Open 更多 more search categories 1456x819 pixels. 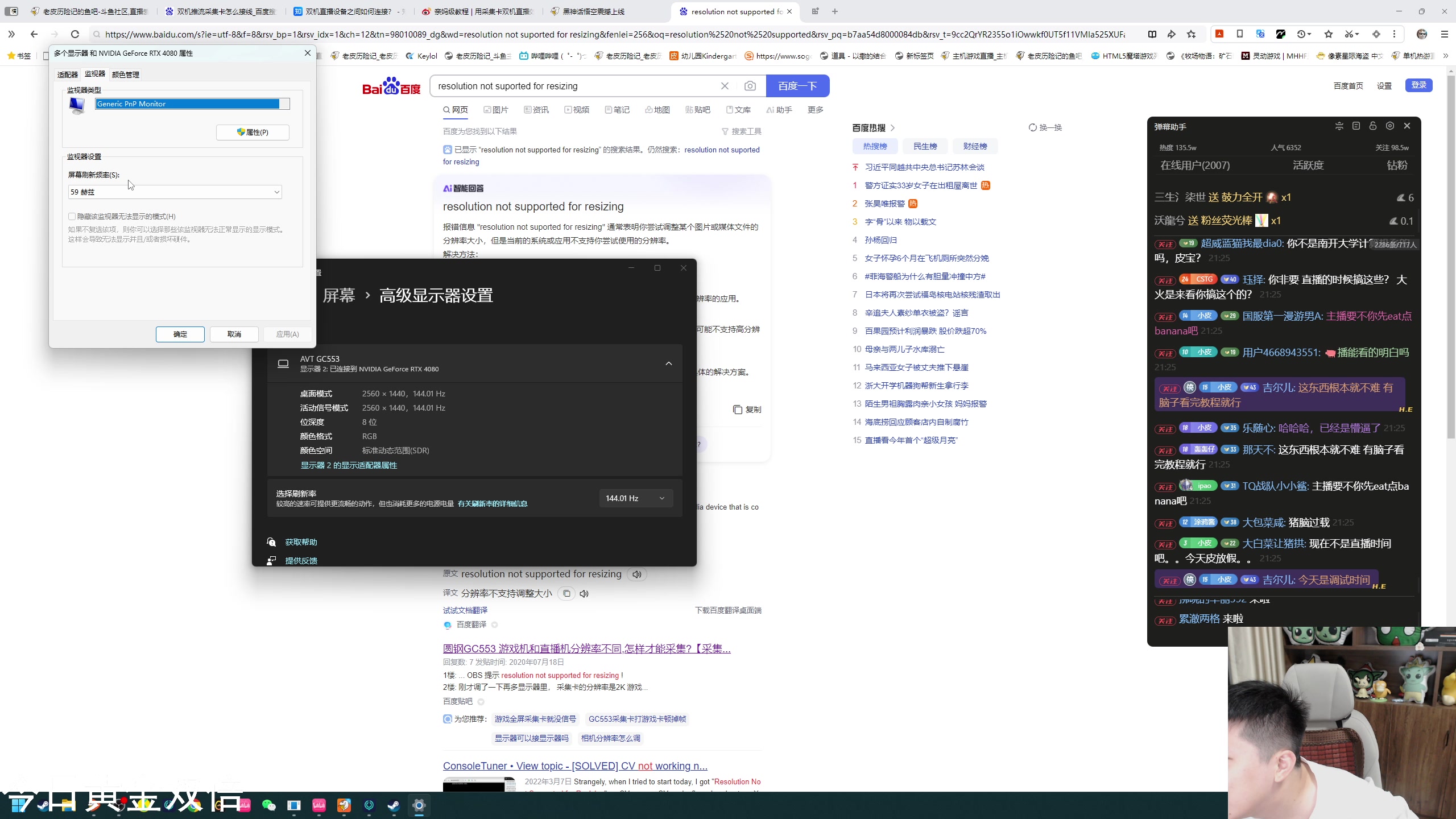[x=816, y=110]
